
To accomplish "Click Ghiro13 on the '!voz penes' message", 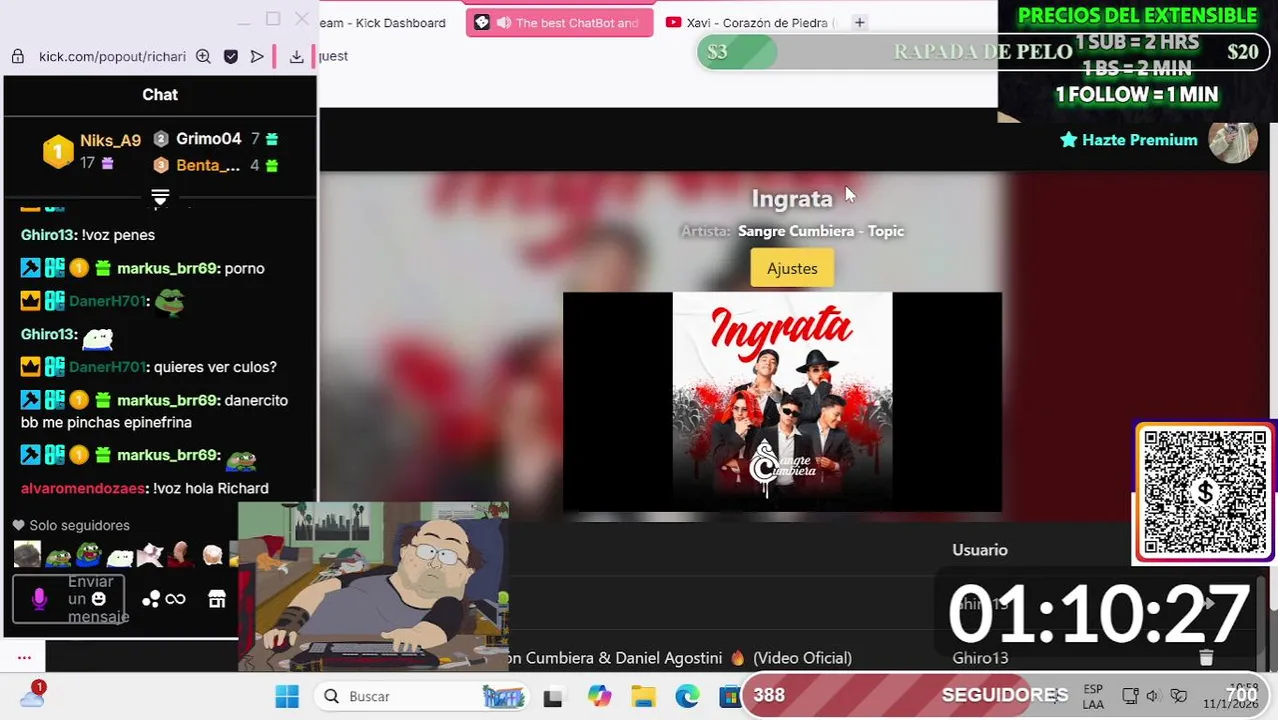I will point(49,235).
